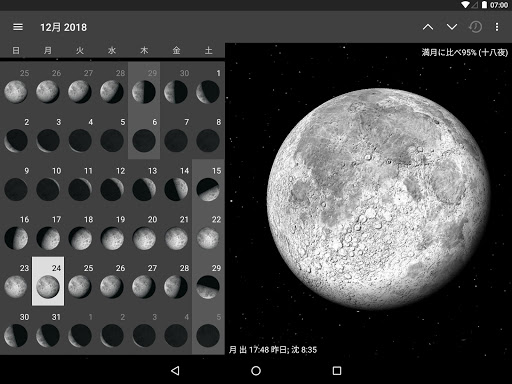Screen dimensions: 512x384
Task: Tap the large moon image
Action: pyautogui.click(x=378, y=199)
